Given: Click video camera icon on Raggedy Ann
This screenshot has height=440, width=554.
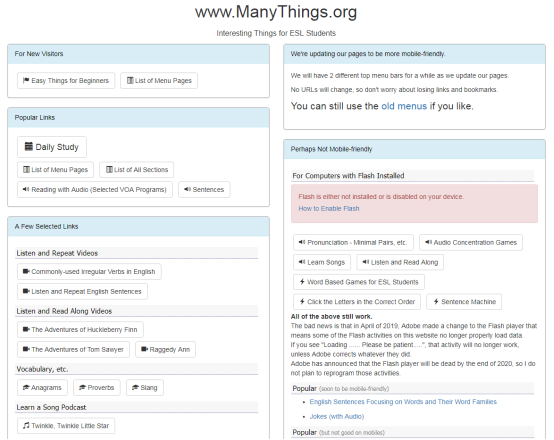Looking at the screenshot, I should (144, 349).
